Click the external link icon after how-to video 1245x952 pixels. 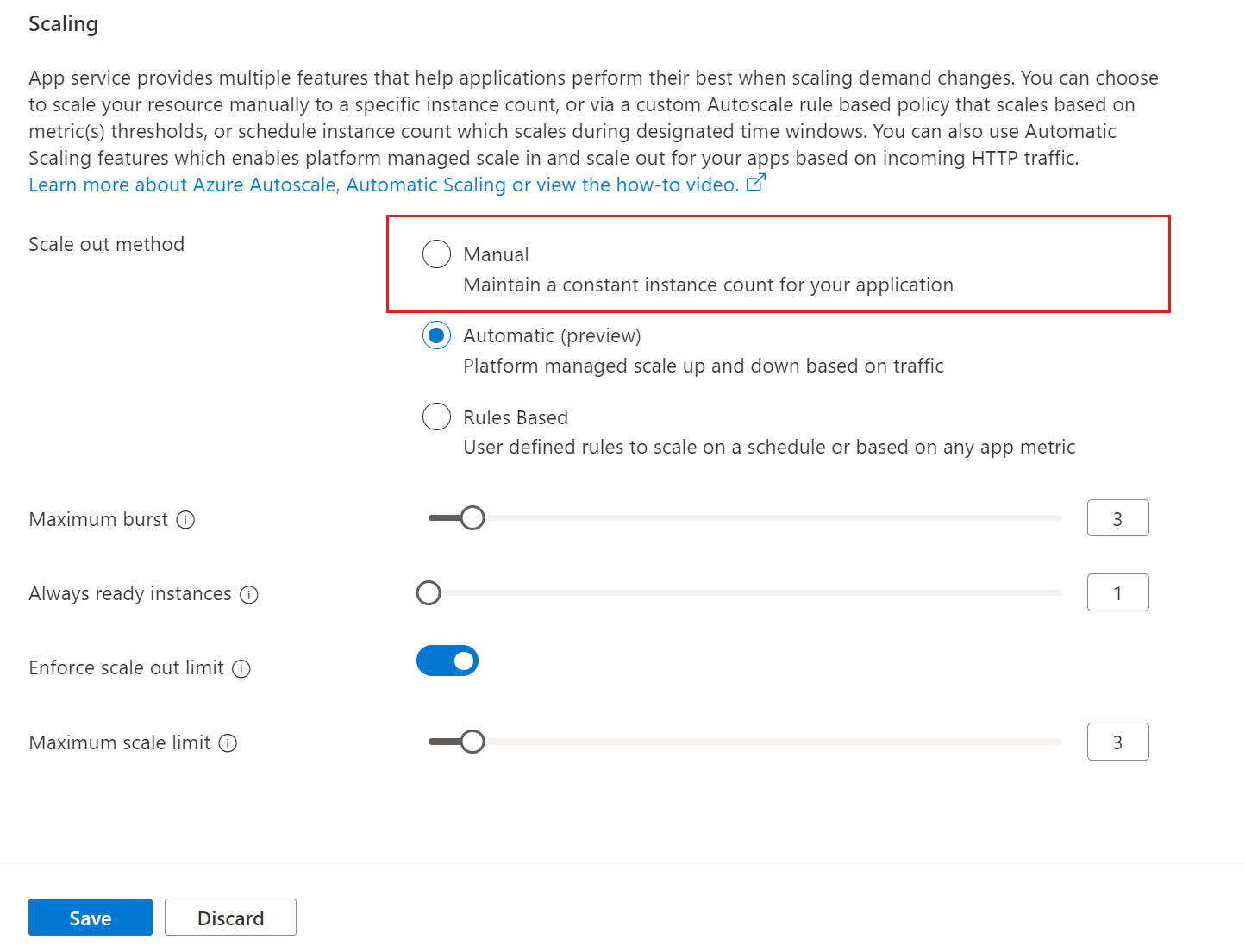click(755, 183)
